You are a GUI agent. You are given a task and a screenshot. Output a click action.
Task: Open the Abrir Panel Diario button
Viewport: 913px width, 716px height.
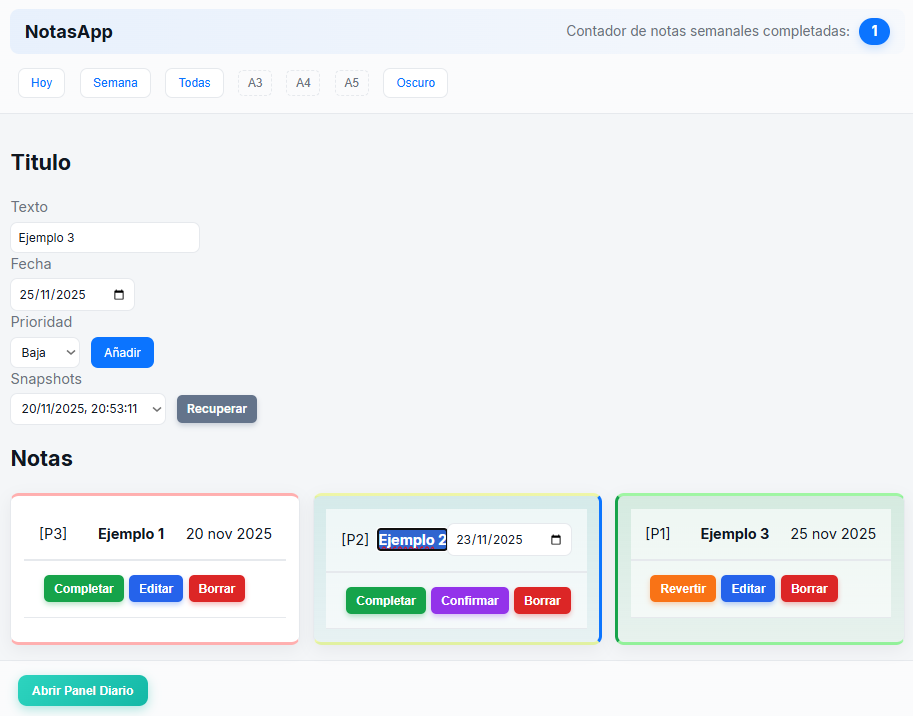click(x=82, y=690)
